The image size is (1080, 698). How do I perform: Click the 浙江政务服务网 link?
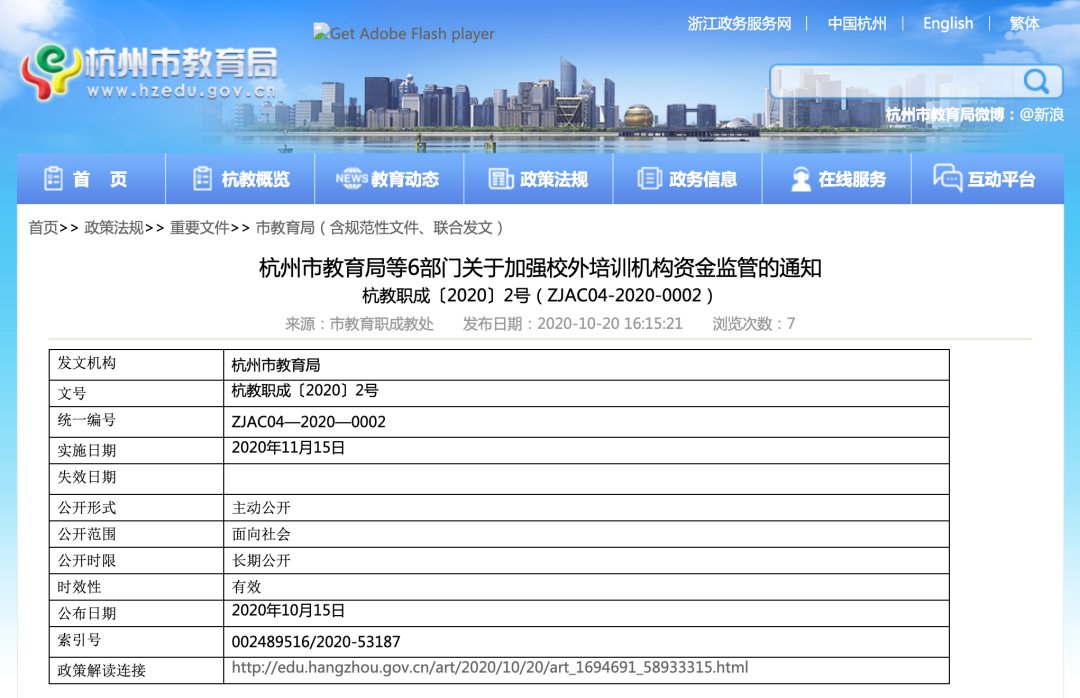[x=739, y=23]
